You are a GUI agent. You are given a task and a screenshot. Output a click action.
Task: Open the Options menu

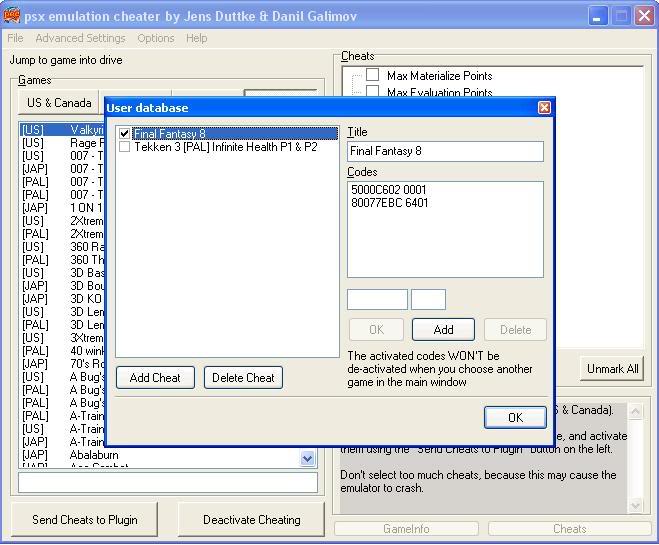[156, 38]
